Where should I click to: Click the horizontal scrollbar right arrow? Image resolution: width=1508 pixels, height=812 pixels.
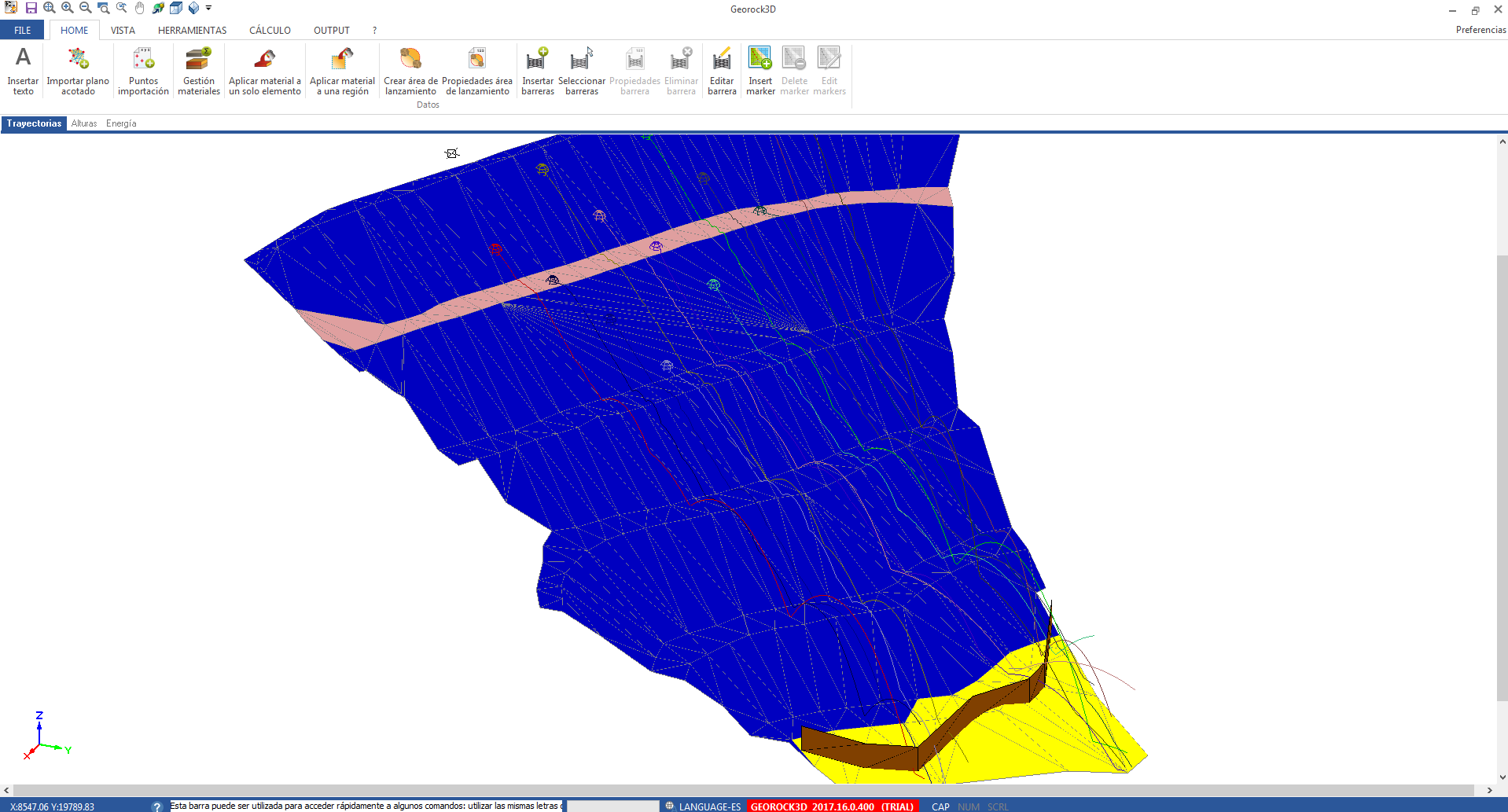click(x=1489, y=790)
